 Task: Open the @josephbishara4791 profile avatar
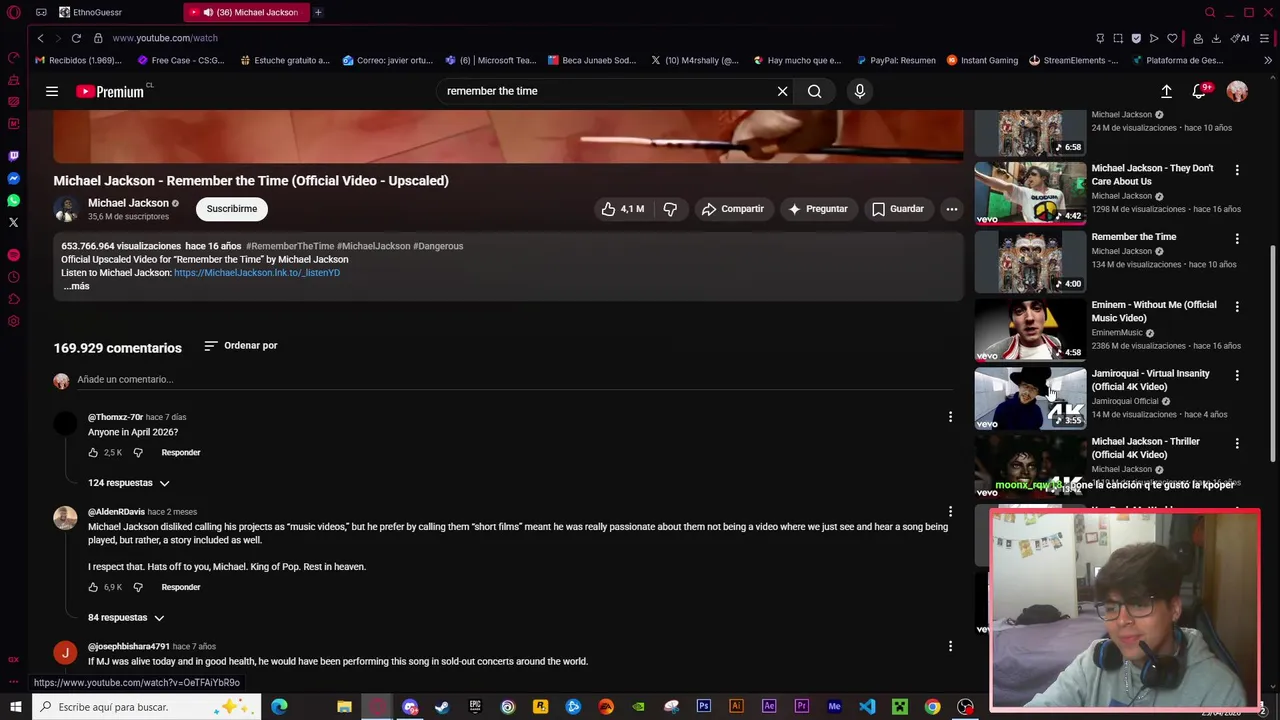(65, 653)
